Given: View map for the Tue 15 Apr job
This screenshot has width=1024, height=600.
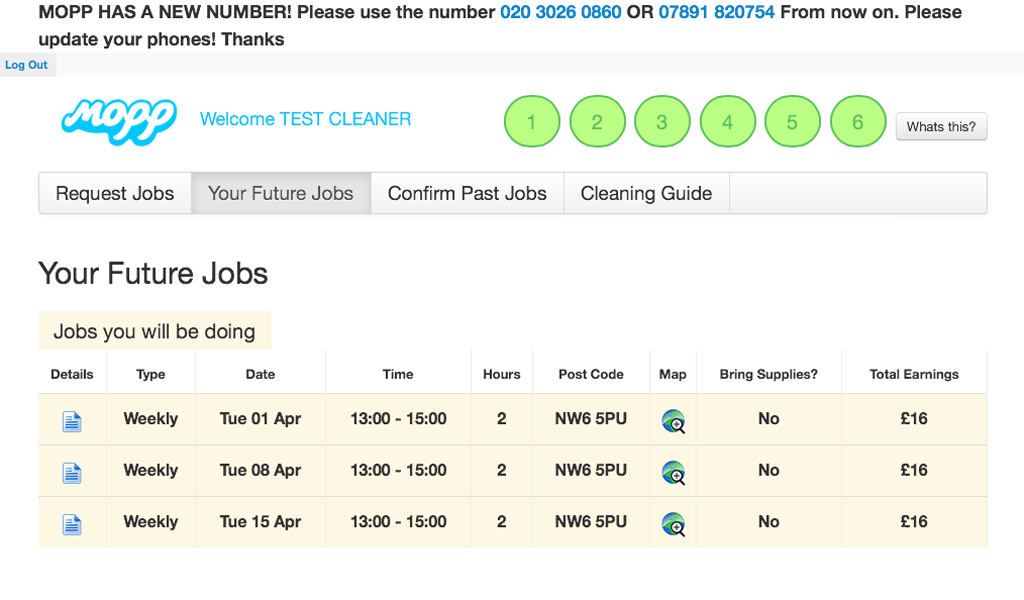Looking at the screenshot, I should [x=673, y=524].
